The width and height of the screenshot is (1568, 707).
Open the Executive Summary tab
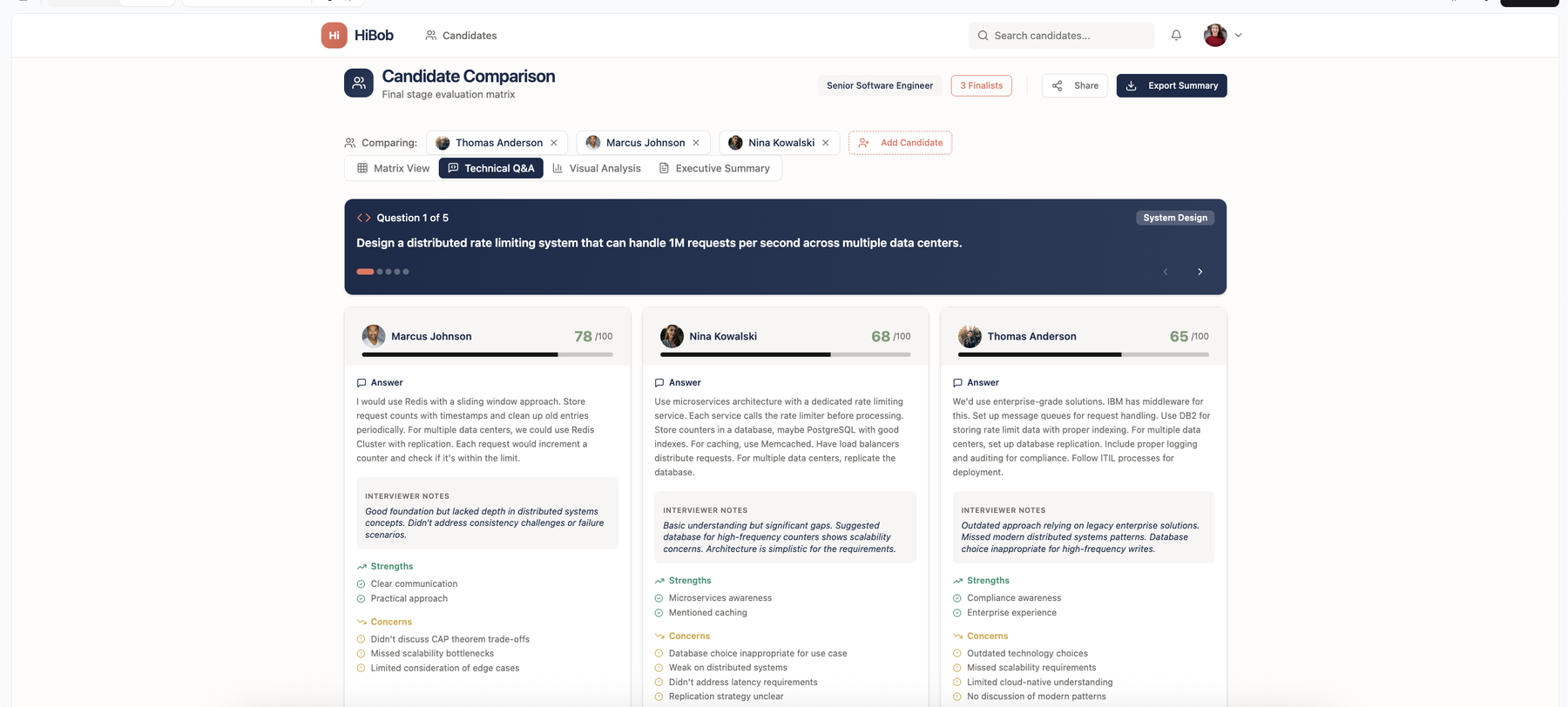tap(714, 168)
